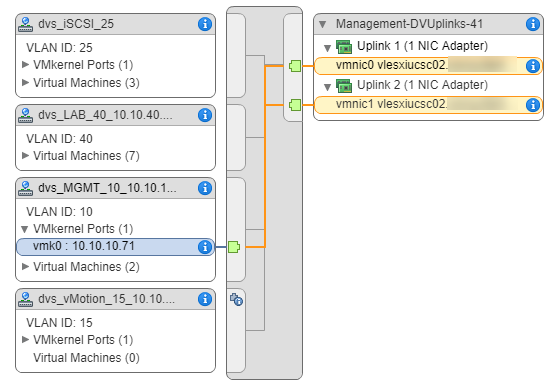Collapse Uplink 2 NIC Adapter node

327,87
